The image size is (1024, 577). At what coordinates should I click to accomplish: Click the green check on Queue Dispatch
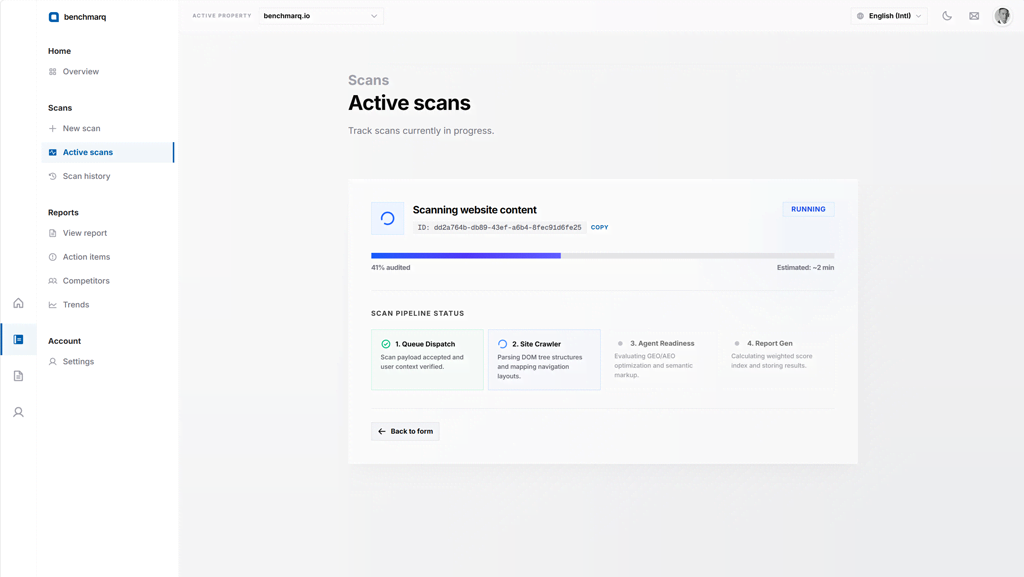(385, 344)
